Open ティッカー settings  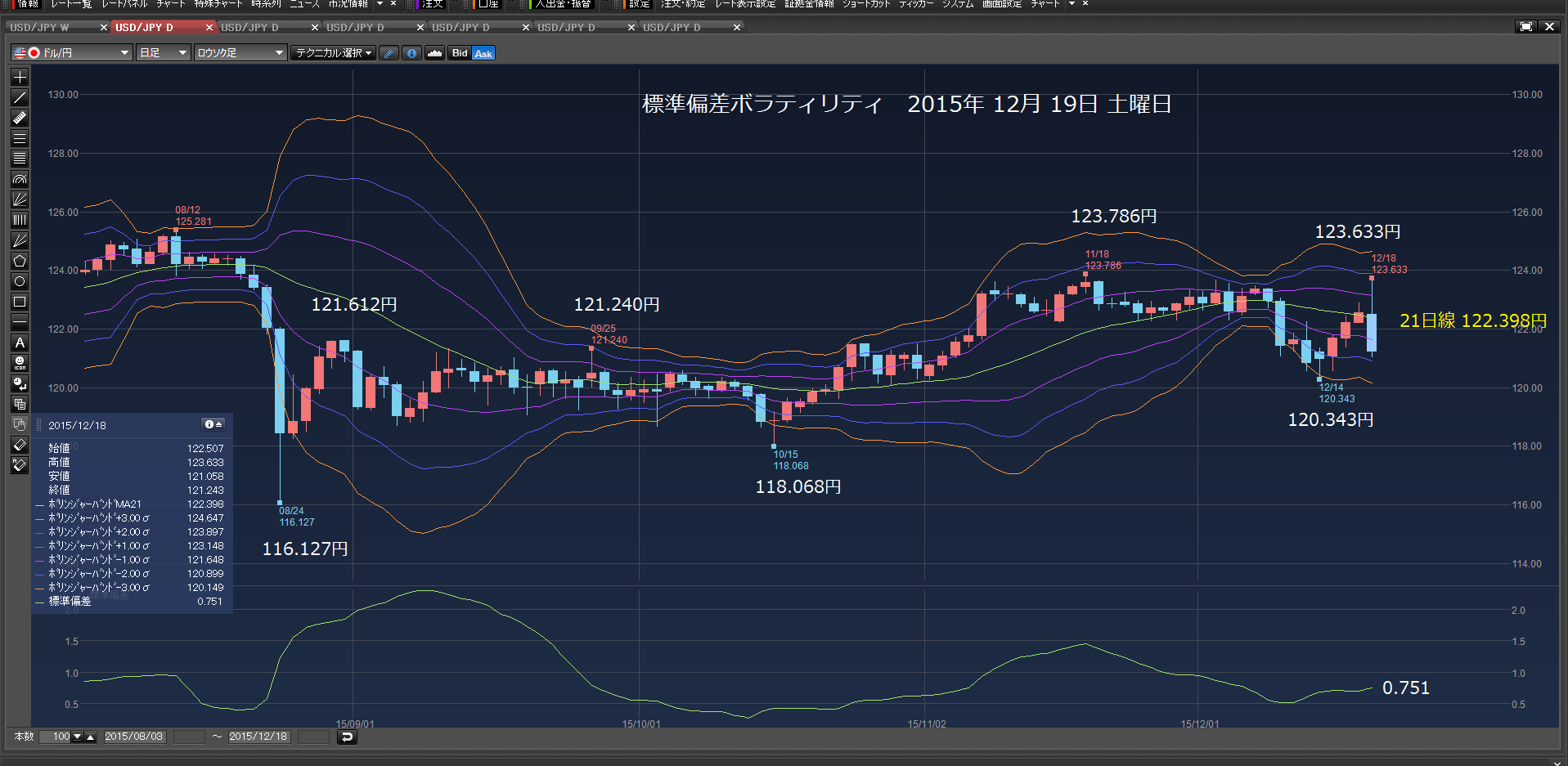click(x=916, y=4)
